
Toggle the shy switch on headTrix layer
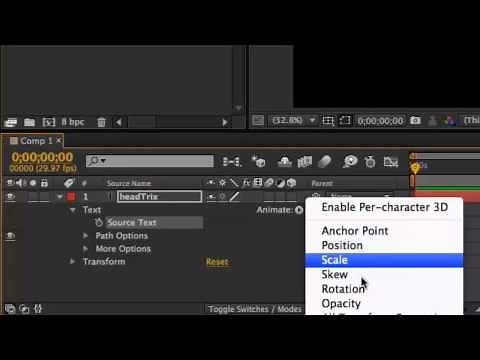211,197
